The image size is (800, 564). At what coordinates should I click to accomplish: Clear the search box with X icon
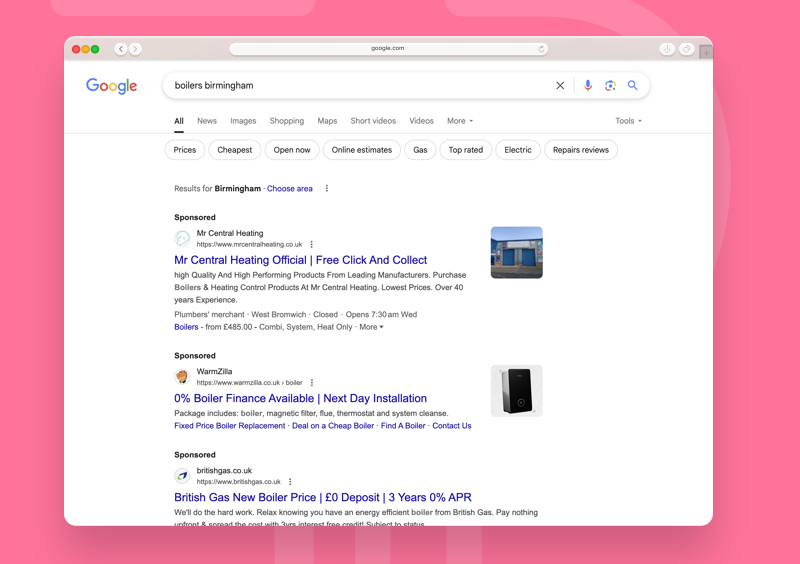coord(560,86)
